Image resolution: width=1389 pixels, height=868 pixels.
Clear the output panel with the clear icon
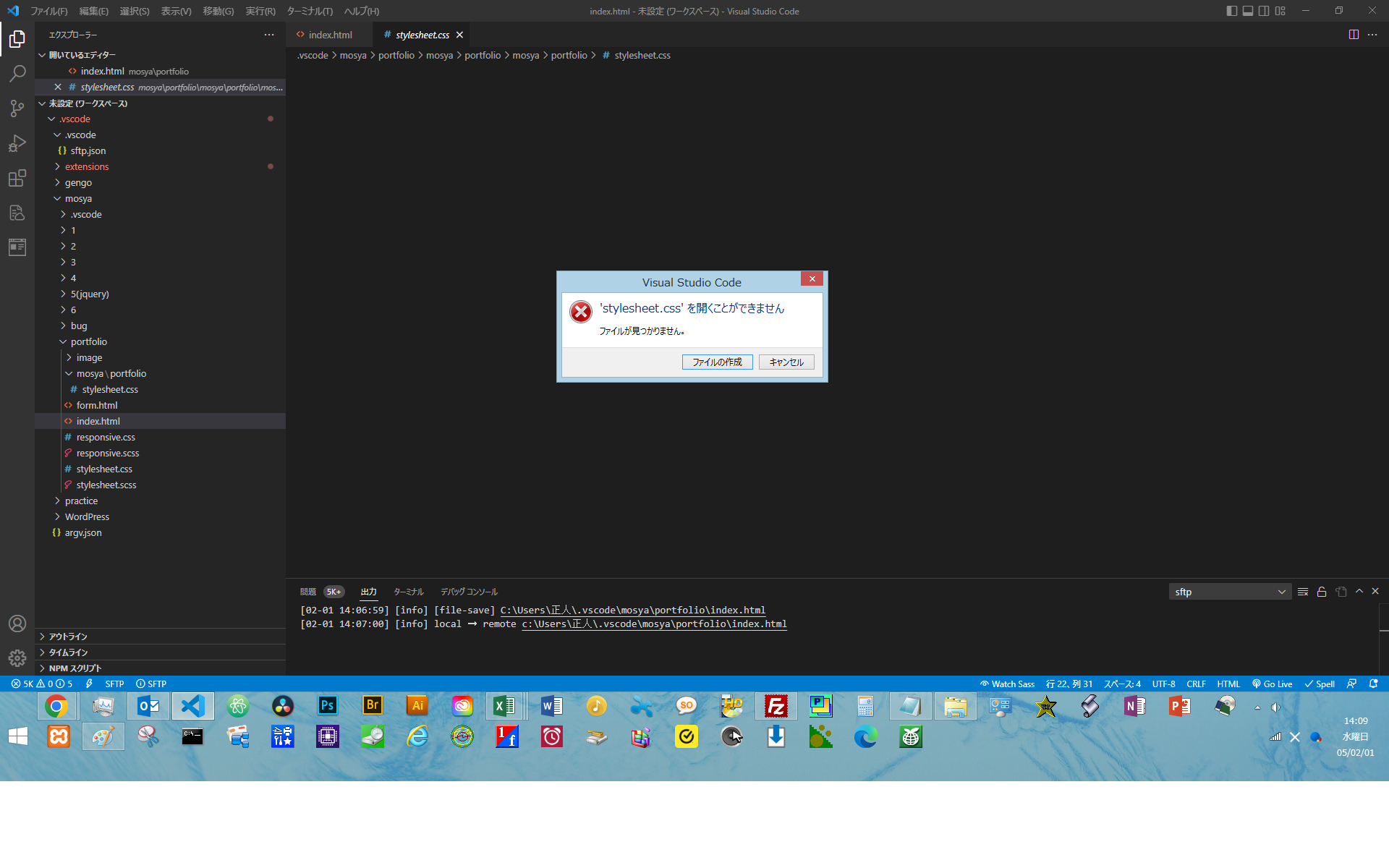(1302, 591)
